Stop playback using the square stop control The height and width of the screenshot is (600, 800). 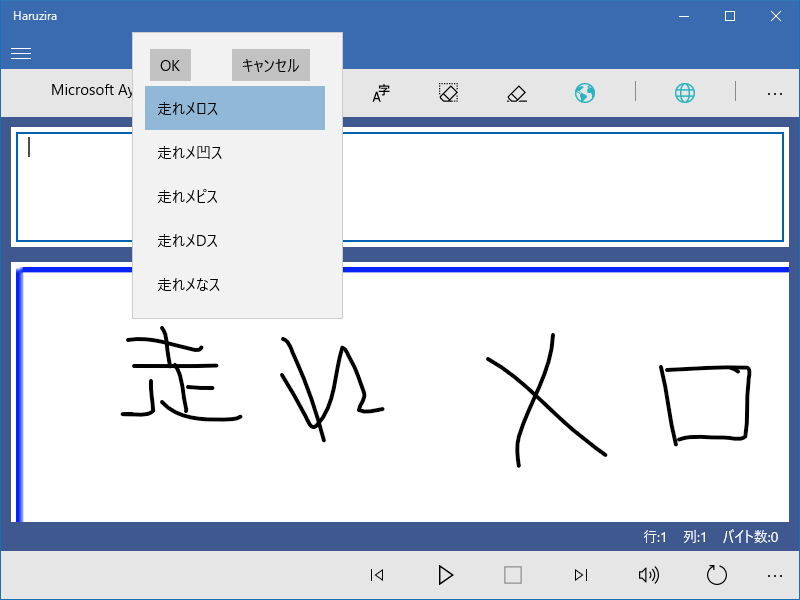[x=513, y=575]
